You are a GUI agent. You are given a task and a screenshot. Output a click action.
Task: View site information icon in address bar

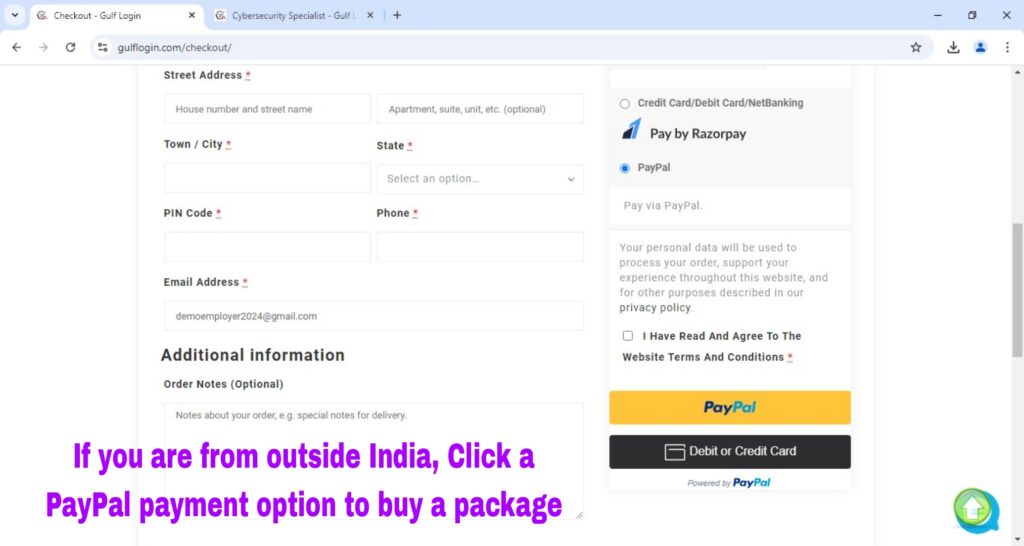pos(102,47)
